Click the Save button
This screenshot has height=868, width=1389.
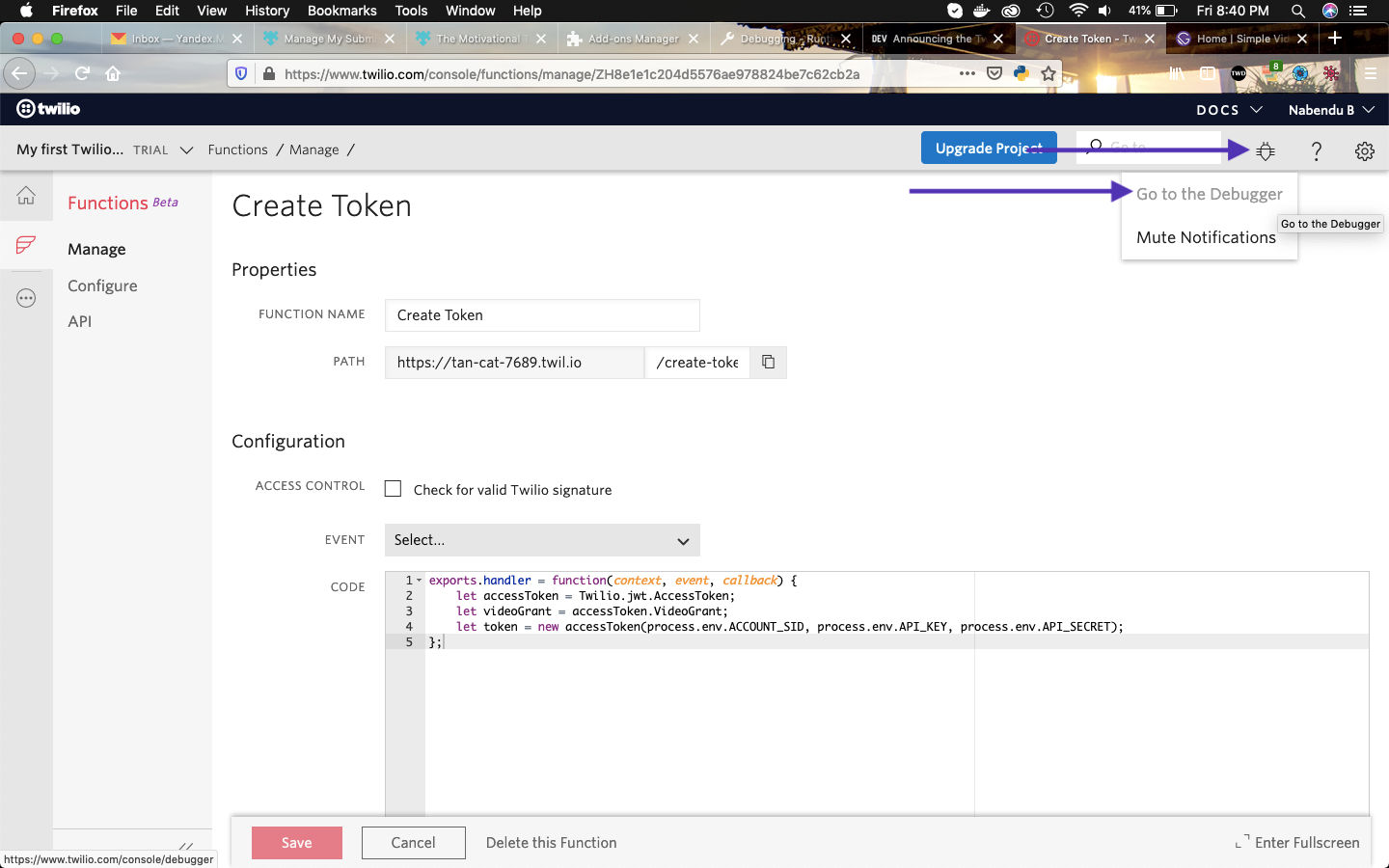pos(297,843)
